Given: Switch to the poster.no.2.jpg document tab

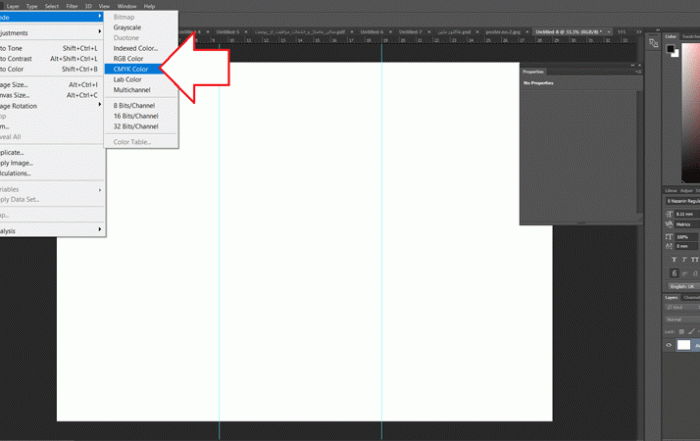Looking at the screenshot, I should coord(503,32).
